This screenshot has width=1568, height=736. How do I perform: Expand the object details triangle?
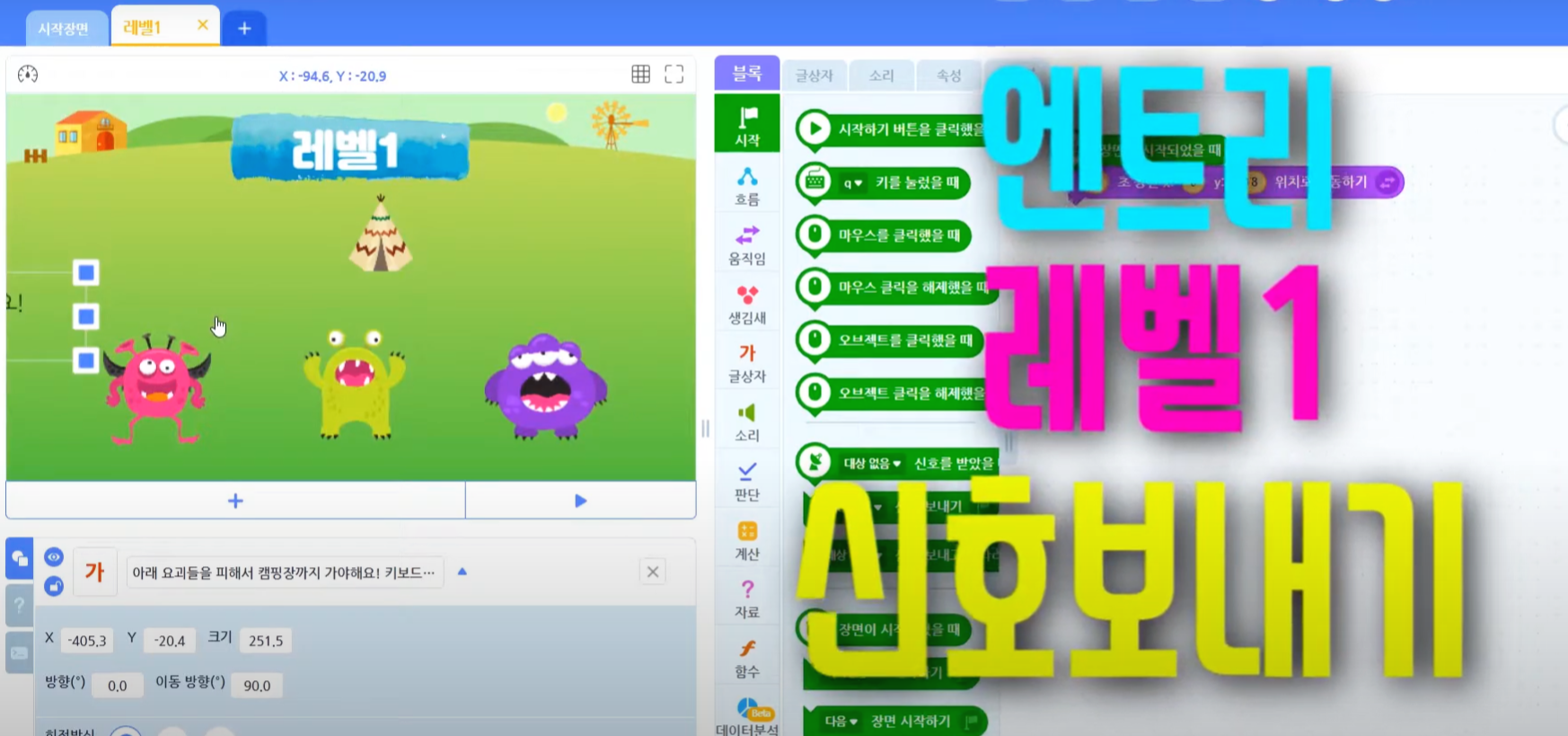[462, 572]
